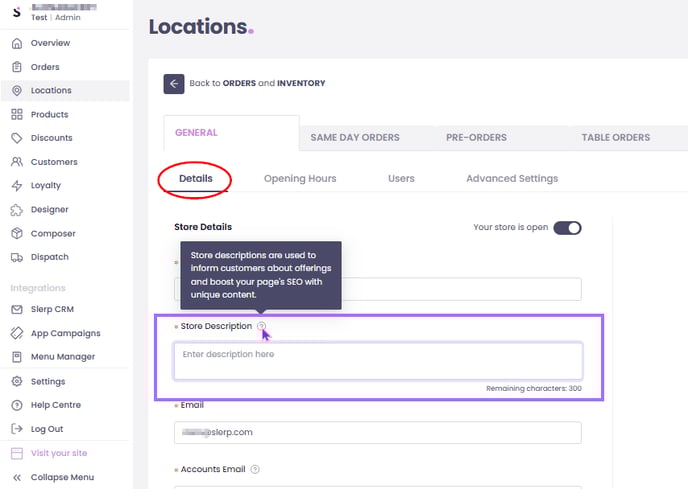Click Accounts Email help question icon
The height and width of the screenshot is (489, 688).
coord(255,469)
